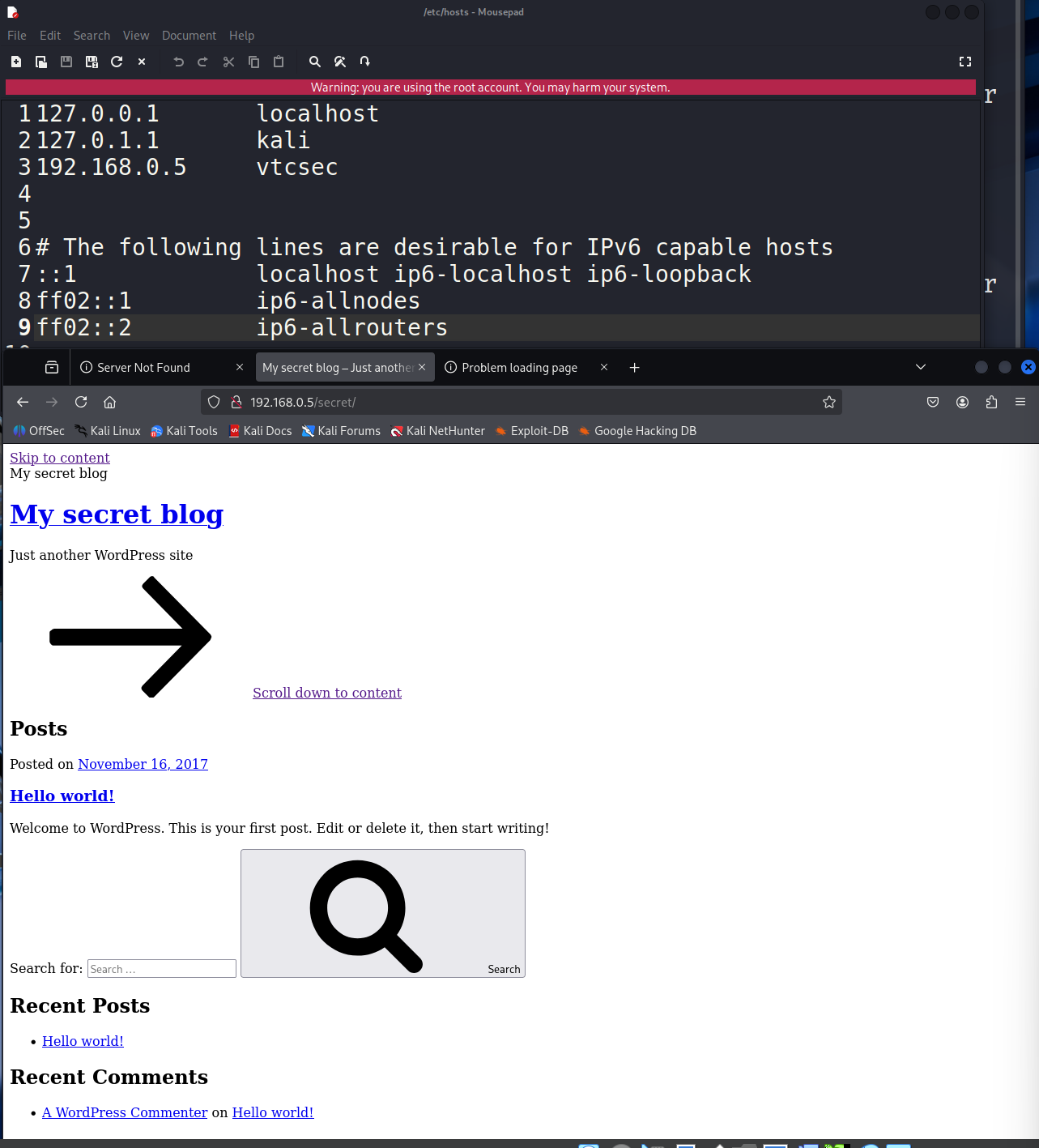The height and width of the screenshot is (1148, 1039).
Task: Open the Document menu in Mousepad
Action: [189, 36]
